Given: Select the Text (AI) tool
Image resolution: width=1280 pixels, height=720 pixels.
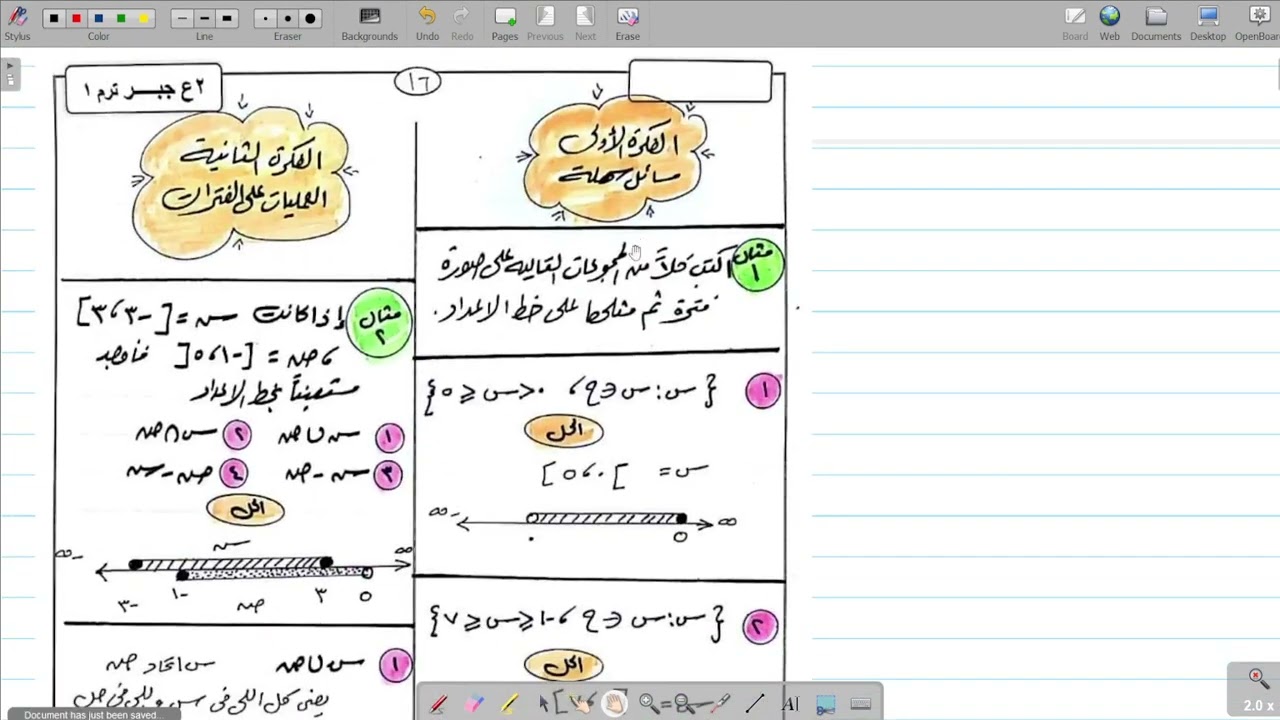Looking at the screenshot, I should [790, 704].
